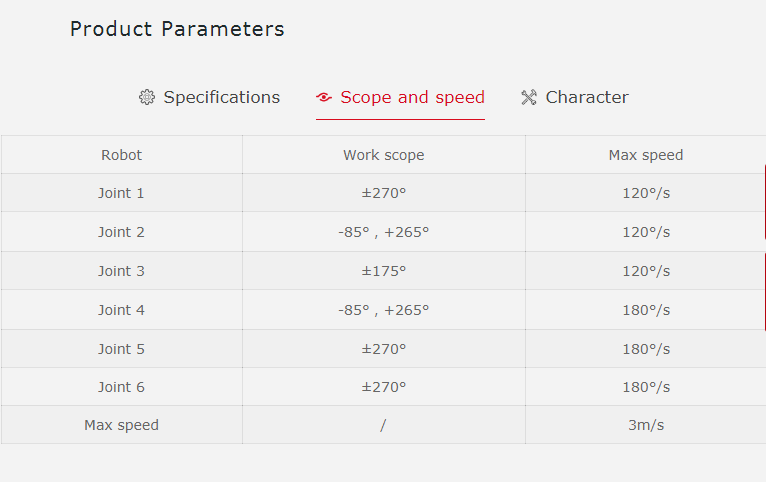Click the tools icon beside Character
This screenshot has width=766, height=482.
coord(529,98)
